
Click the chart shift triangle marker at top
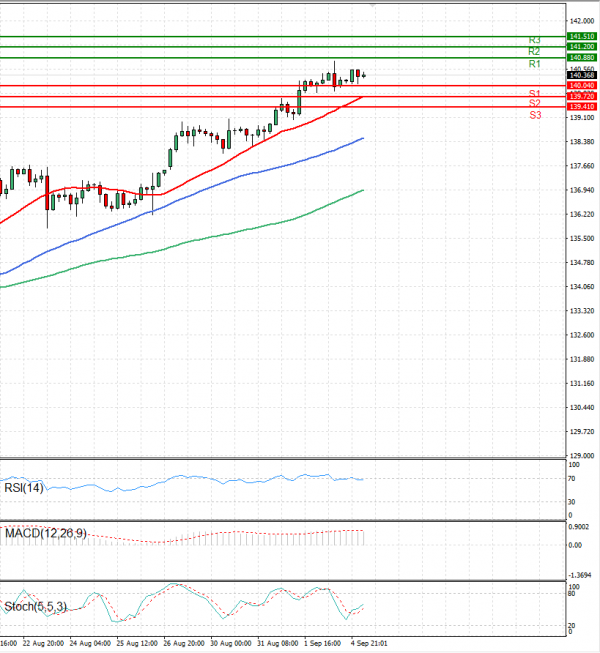point(374,5)
